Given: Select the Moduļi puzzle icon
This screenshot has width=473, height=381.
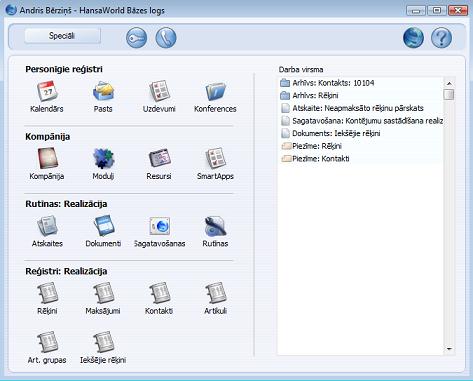Looking at the screenshot, I should coord(103,159).
